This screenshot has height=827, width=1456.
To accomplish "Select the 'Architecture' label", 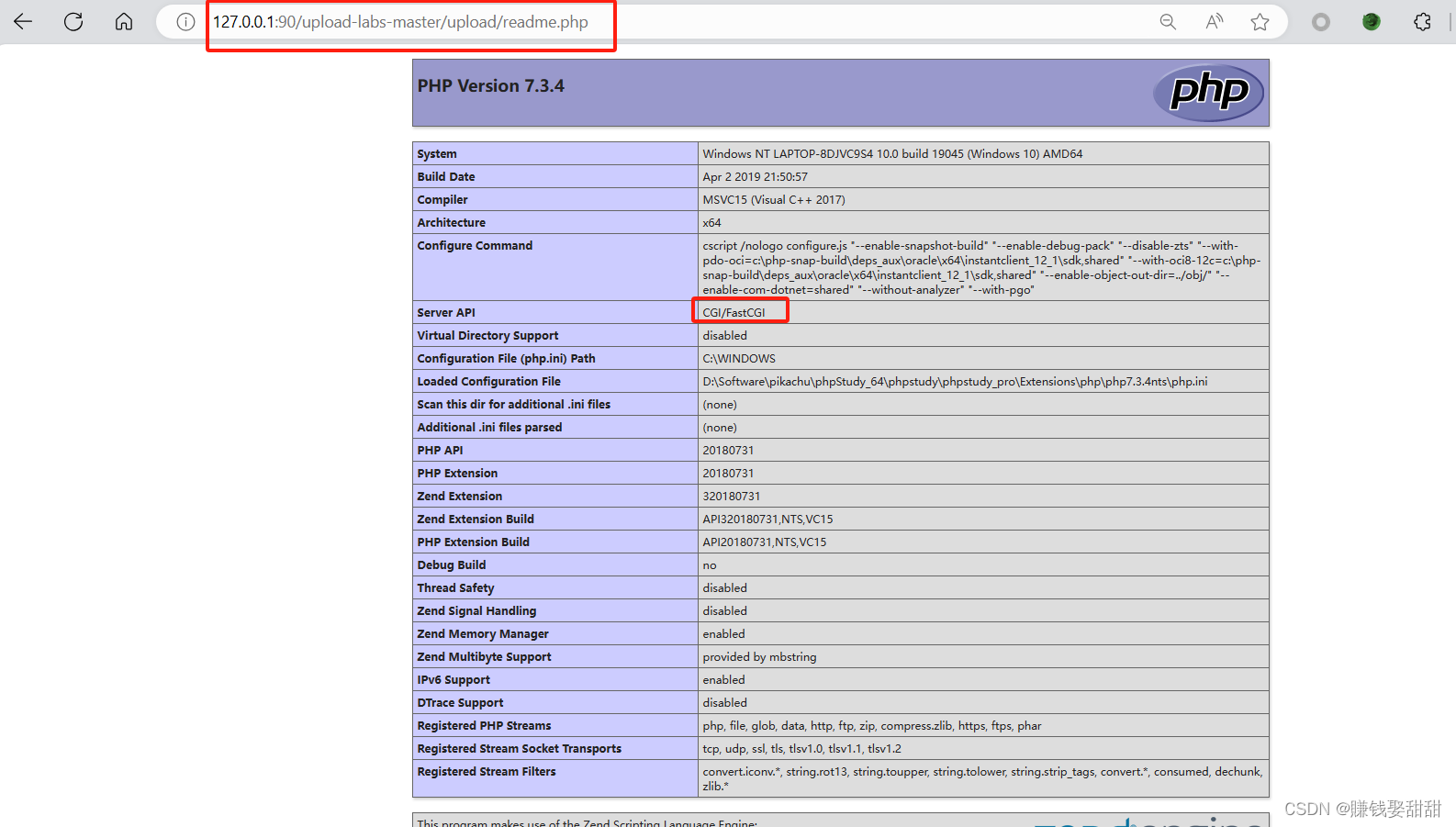I will click(452, 223).
